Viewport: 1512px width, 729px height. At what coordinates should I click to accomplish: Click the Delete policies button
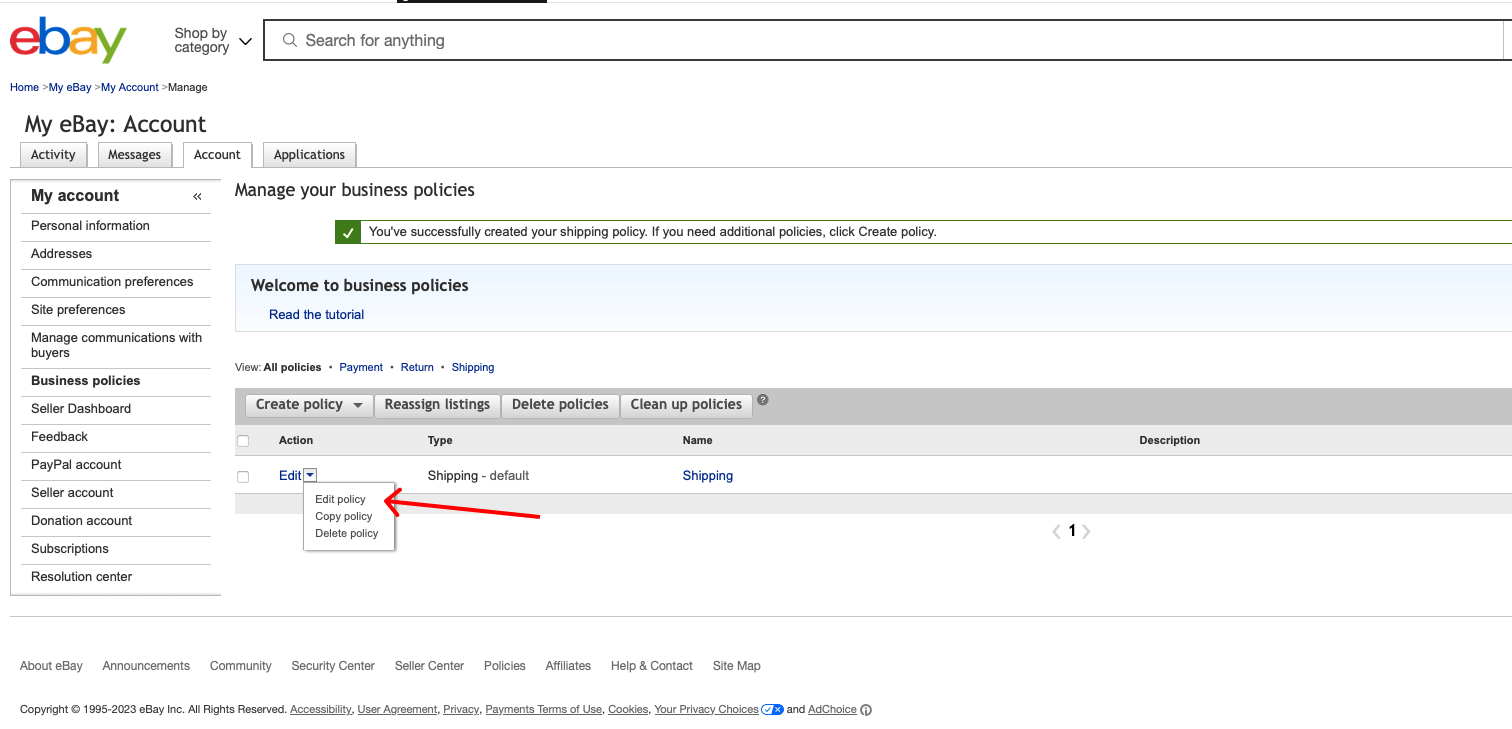pos(560,405)
